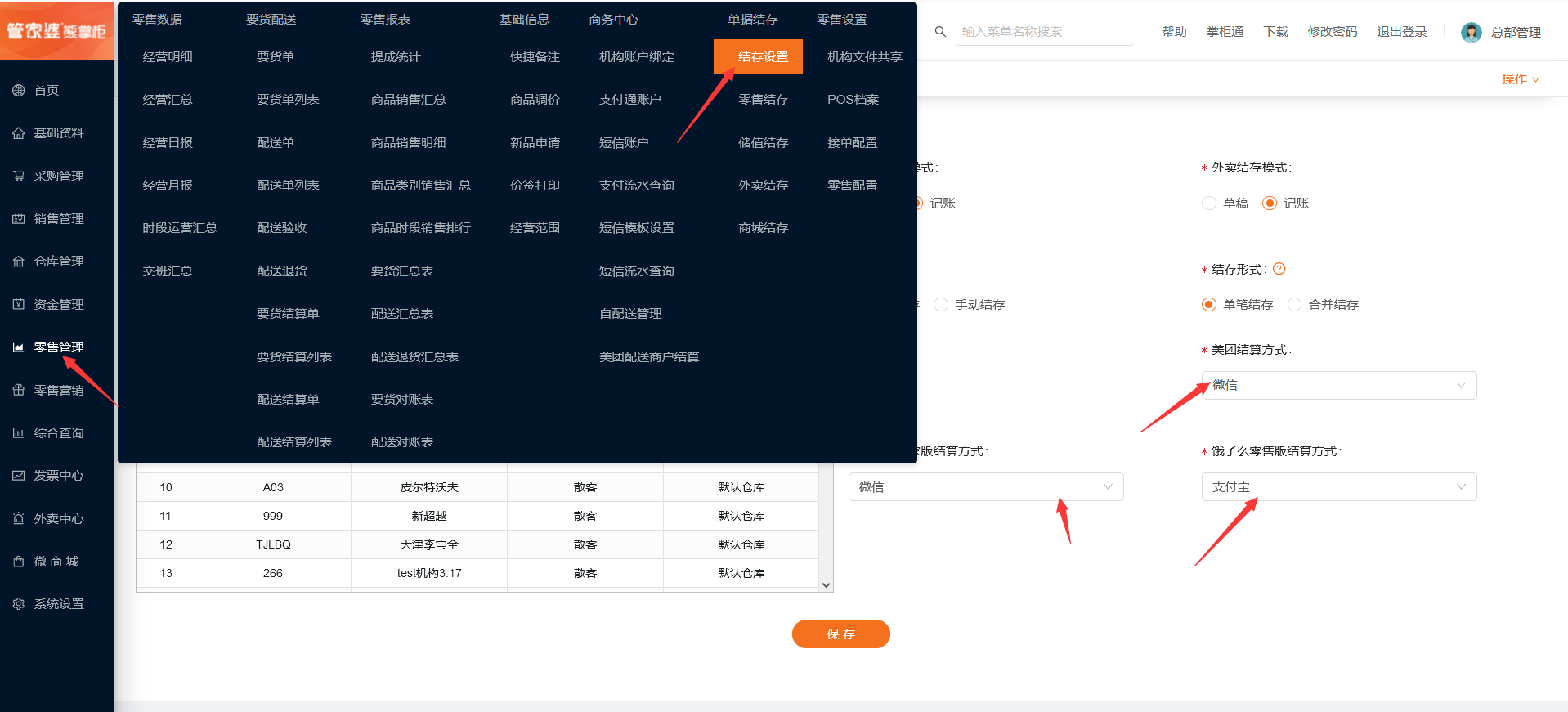The image size is (1568, 712).
Task: Click table cell test机构3.17
Action: tap(429, 573)
